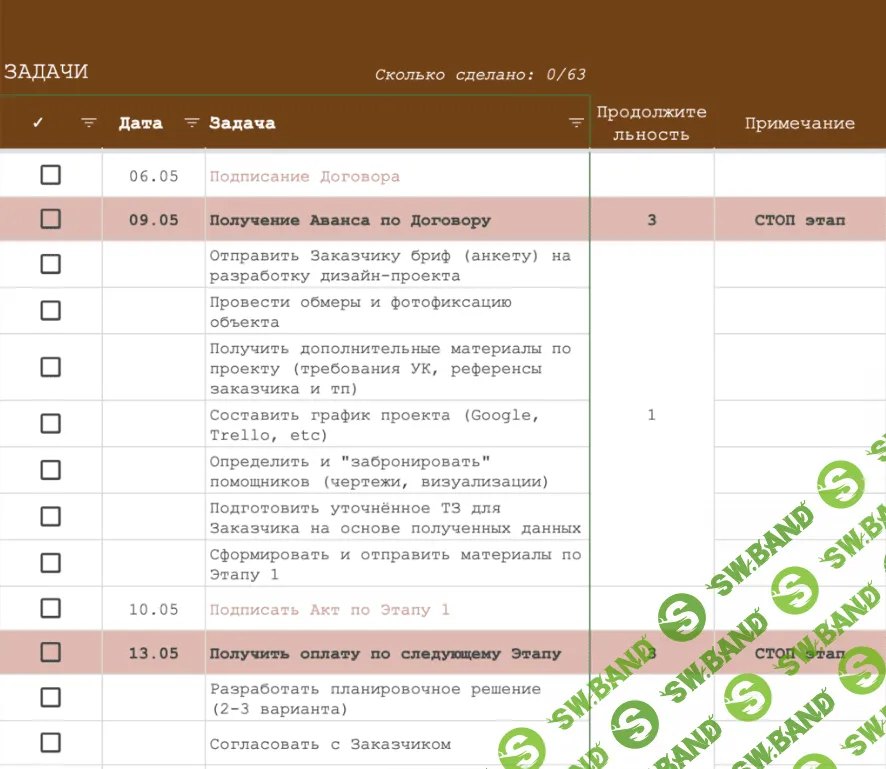This screenshot has height=769, width=886.
Task: Open filter on Дата column
Action: coord(192,123)
